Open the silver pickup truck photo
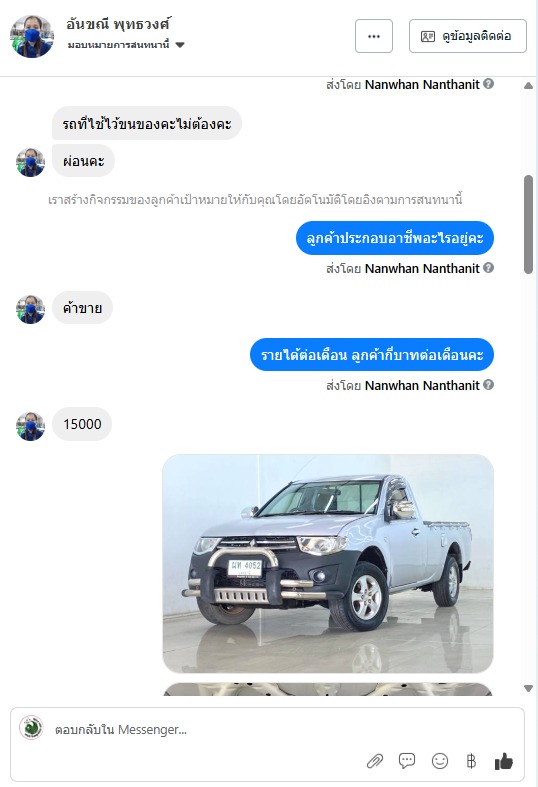Image resolution: width=538 pixels, height=787 pixels. point(328,564)
